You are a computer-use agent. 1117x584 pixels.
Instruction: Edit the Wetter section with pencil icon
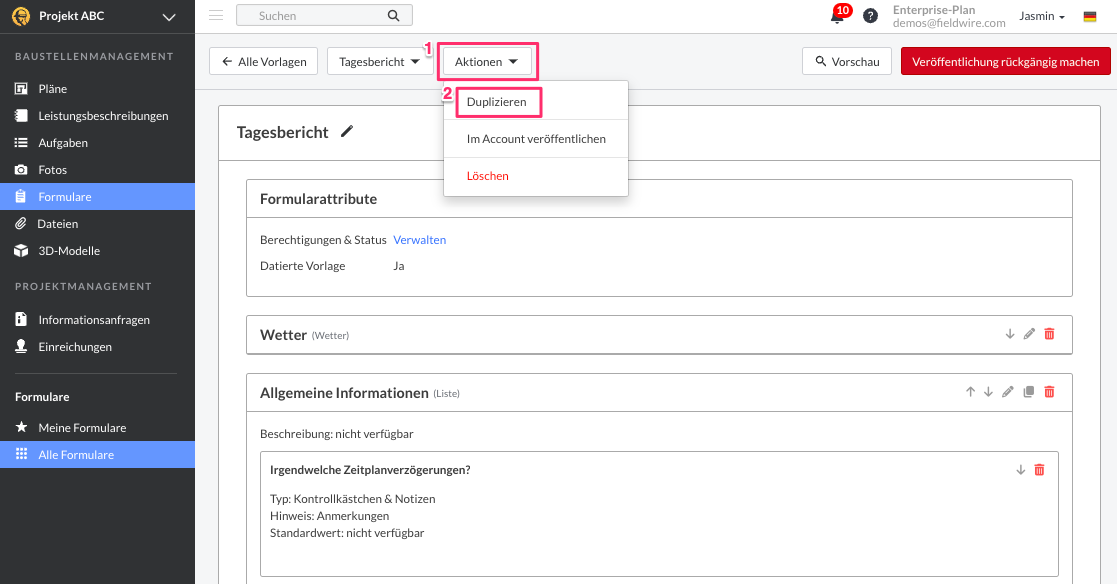click(1029, 334)
